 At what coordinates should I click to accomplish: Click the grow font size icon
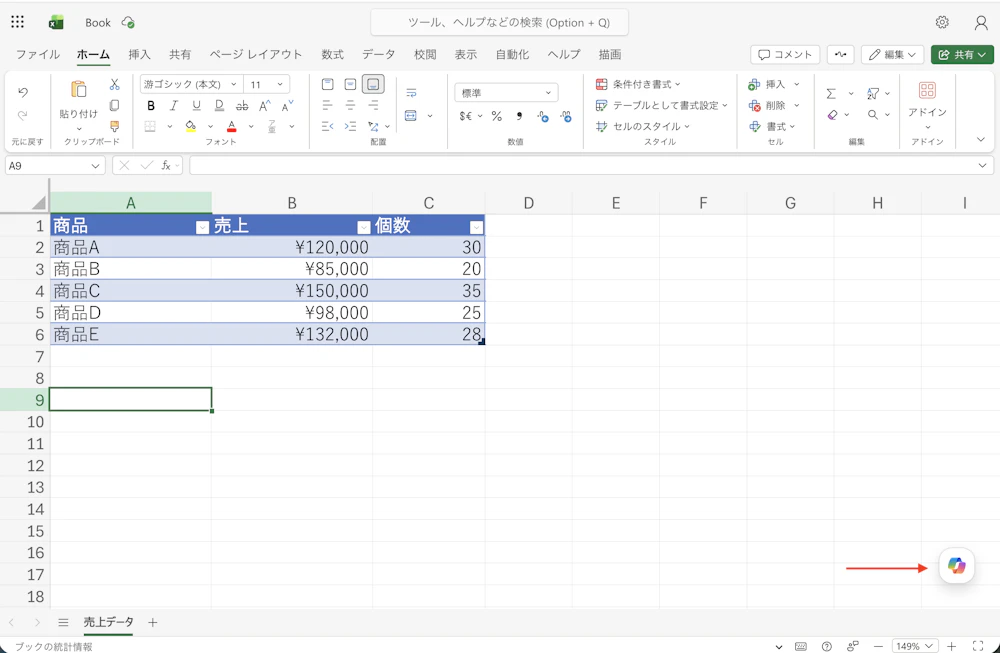(265, 106)
